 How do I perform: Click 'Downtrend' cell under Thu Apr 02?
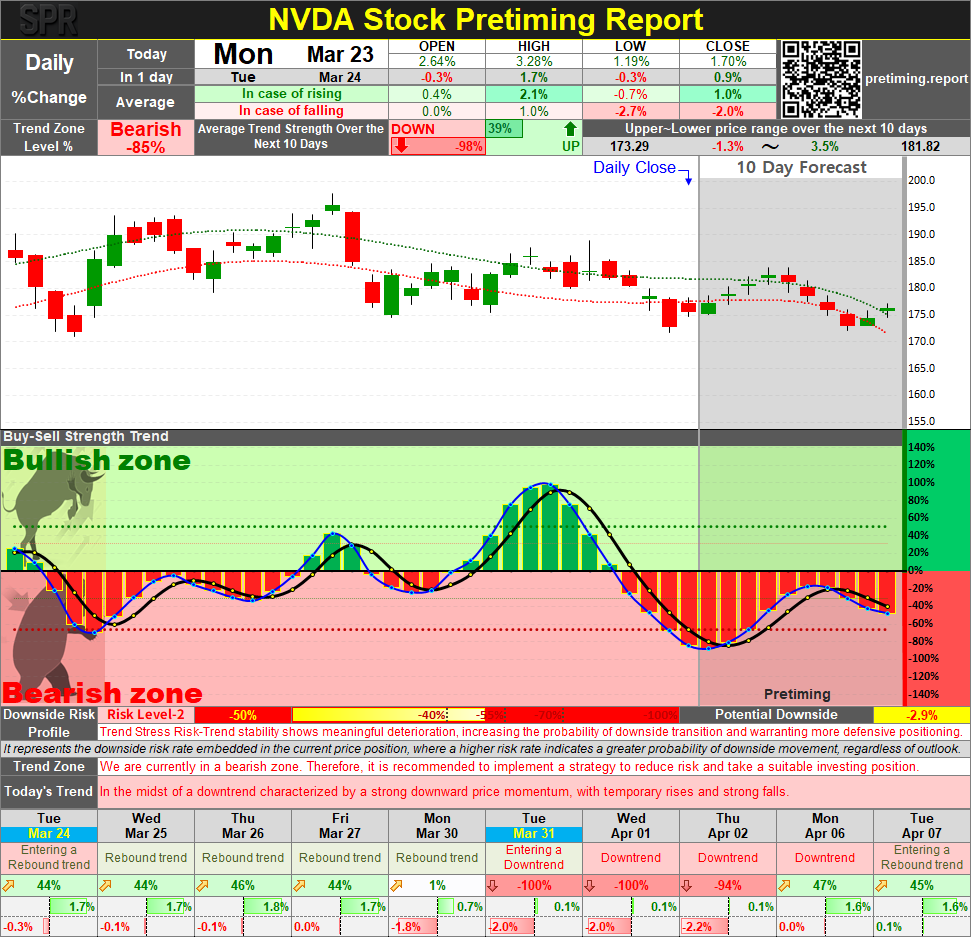(728, 857)
